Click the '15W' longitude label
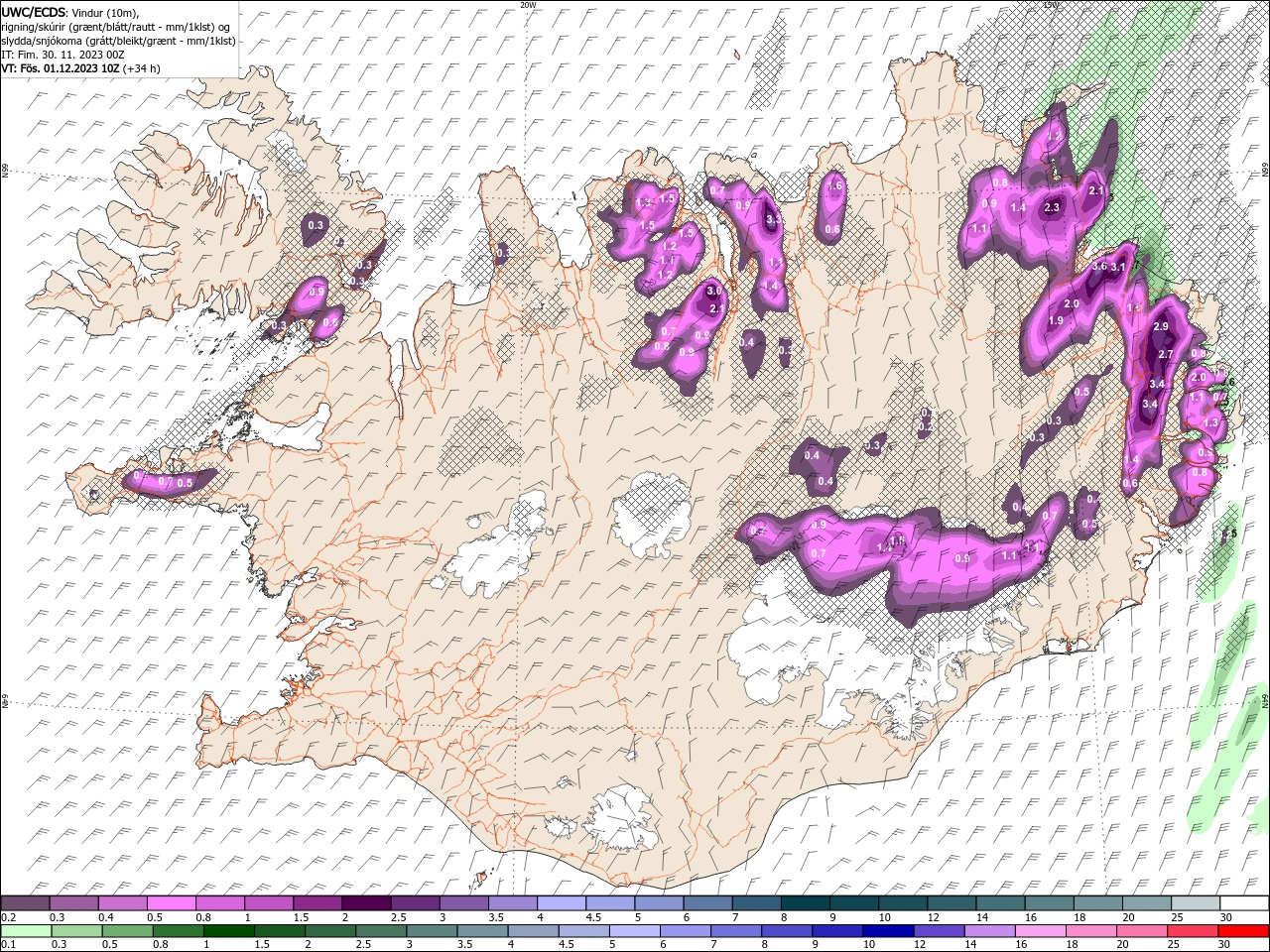The image size is (1270, 952). point(1051,5)
